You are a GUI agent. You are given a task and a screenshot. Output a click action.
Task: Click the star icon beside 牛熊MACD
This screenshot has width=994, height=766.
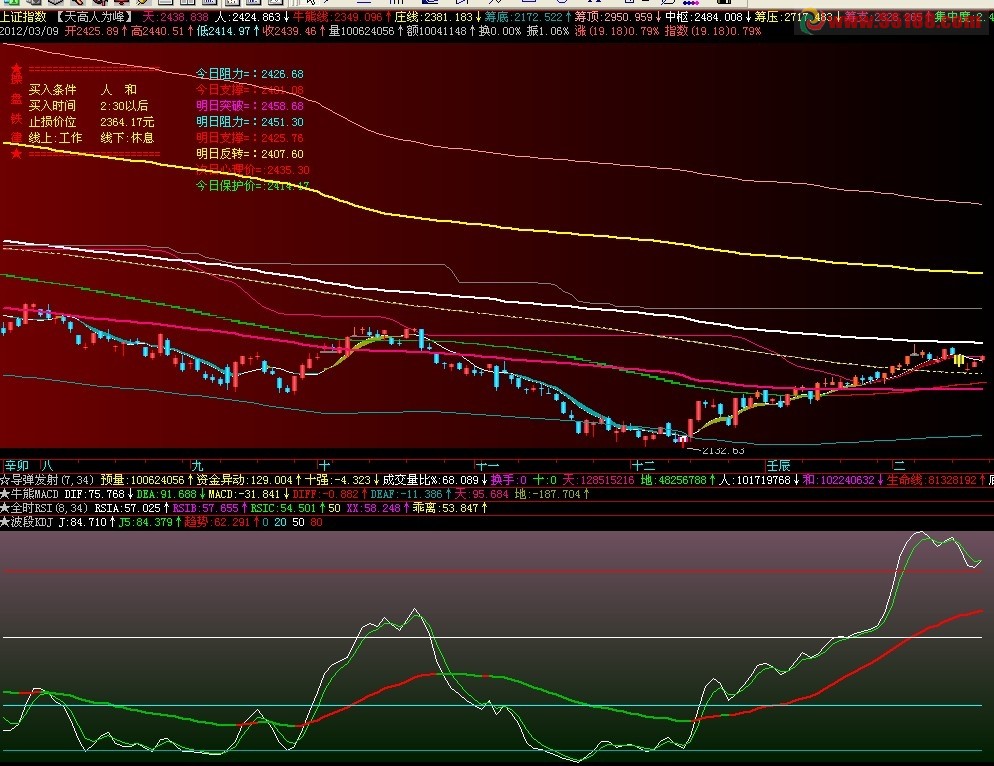5,494
